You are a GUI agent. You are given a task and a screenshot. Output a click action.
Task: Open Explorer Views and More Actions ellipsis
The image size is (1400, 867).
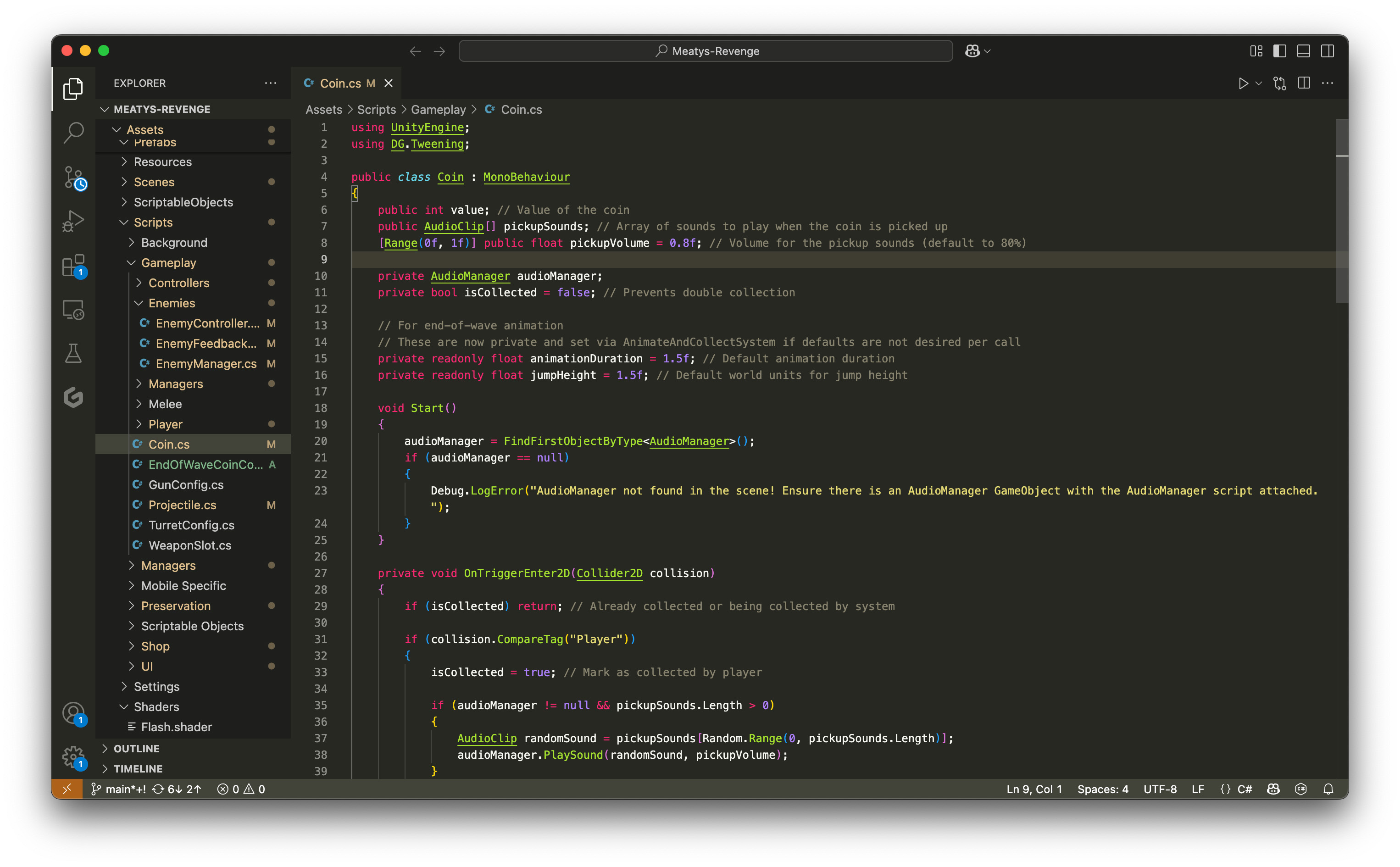[271, 83]
